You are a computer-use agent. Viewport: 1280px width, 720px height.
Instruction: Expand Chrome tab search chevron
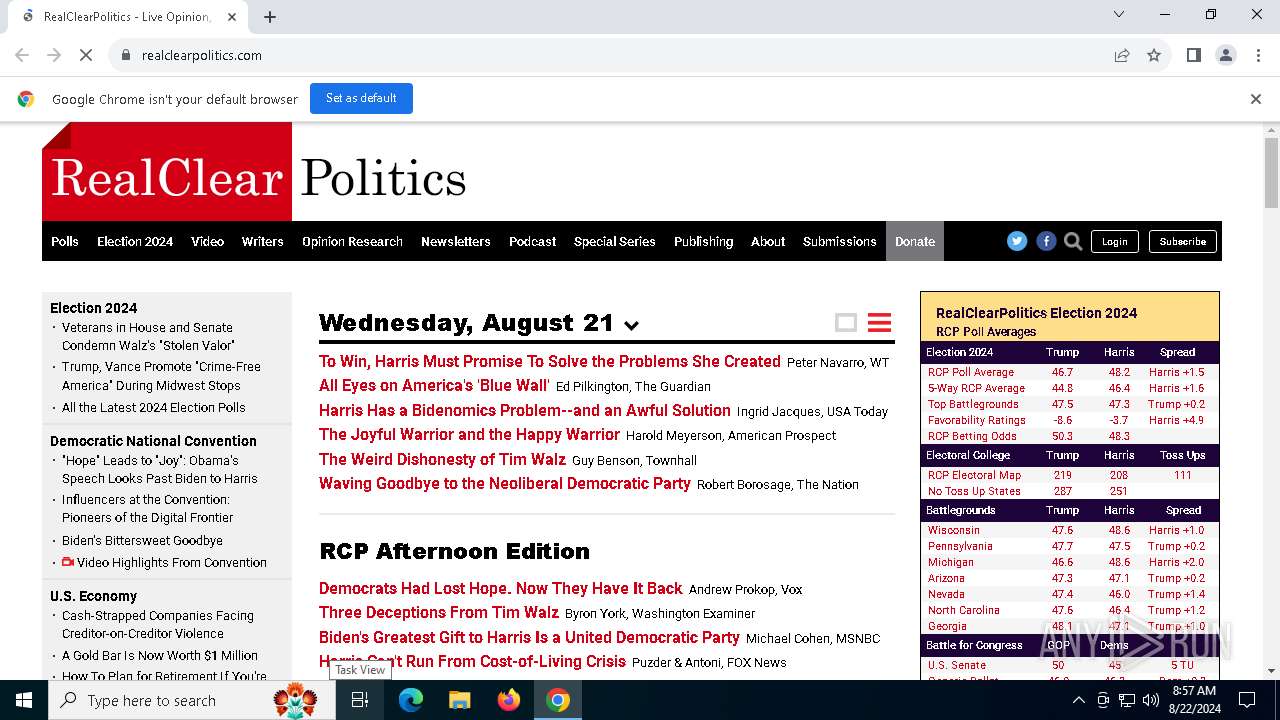point(1119,14)
